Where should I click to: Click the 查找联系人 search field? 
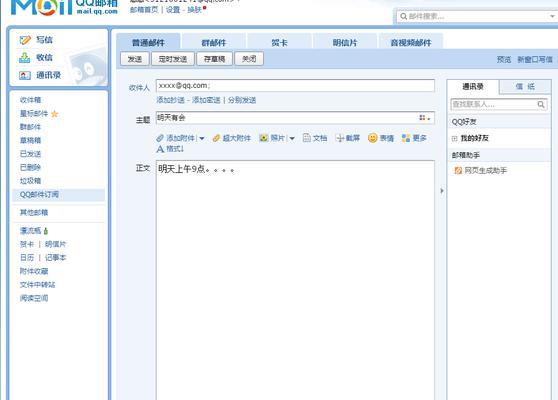click(x=499, y=104)
